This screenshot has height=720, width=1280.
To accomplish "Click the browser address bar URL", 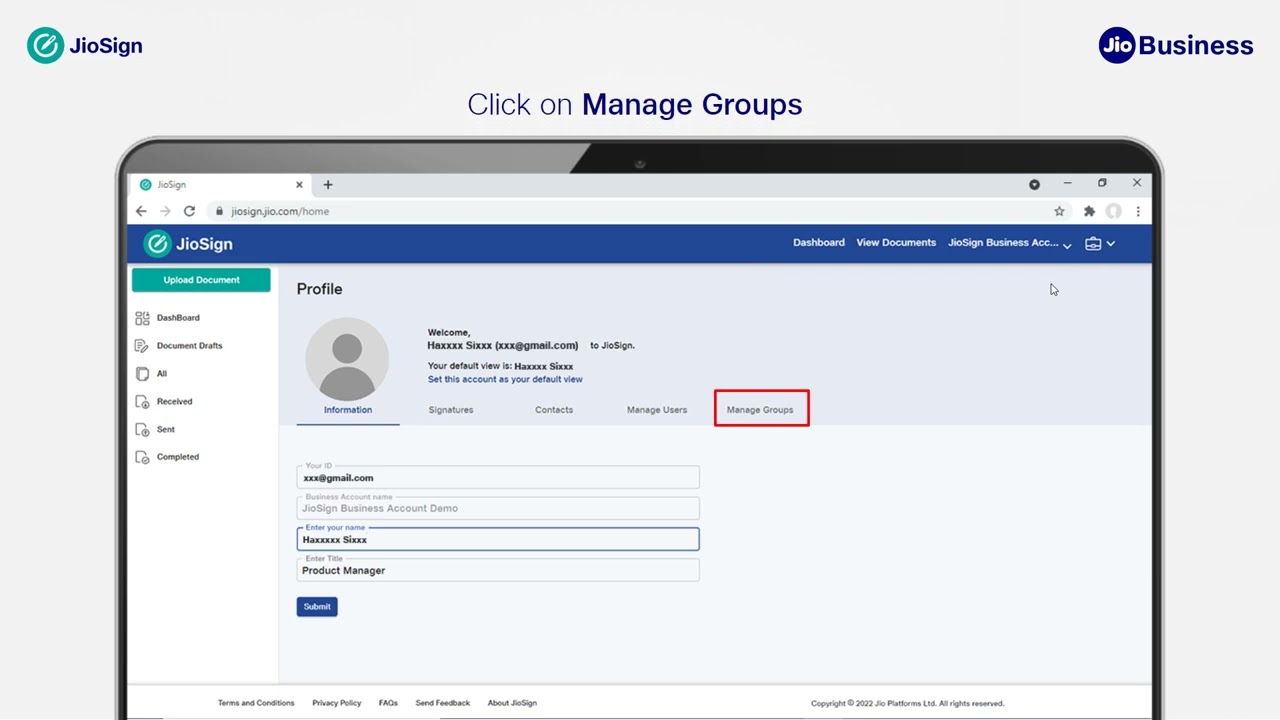I will click(x=280, y=211).
